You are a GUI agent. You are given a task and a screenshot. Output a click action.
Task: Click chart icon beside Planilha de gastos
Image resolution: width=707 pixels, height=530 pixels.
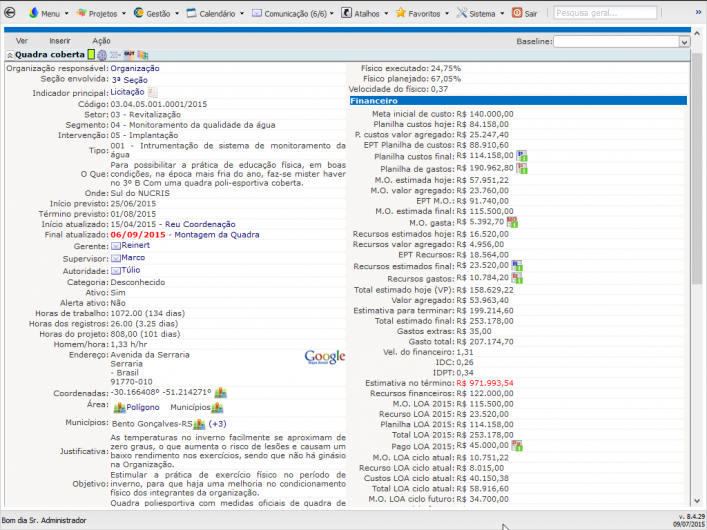521,169
